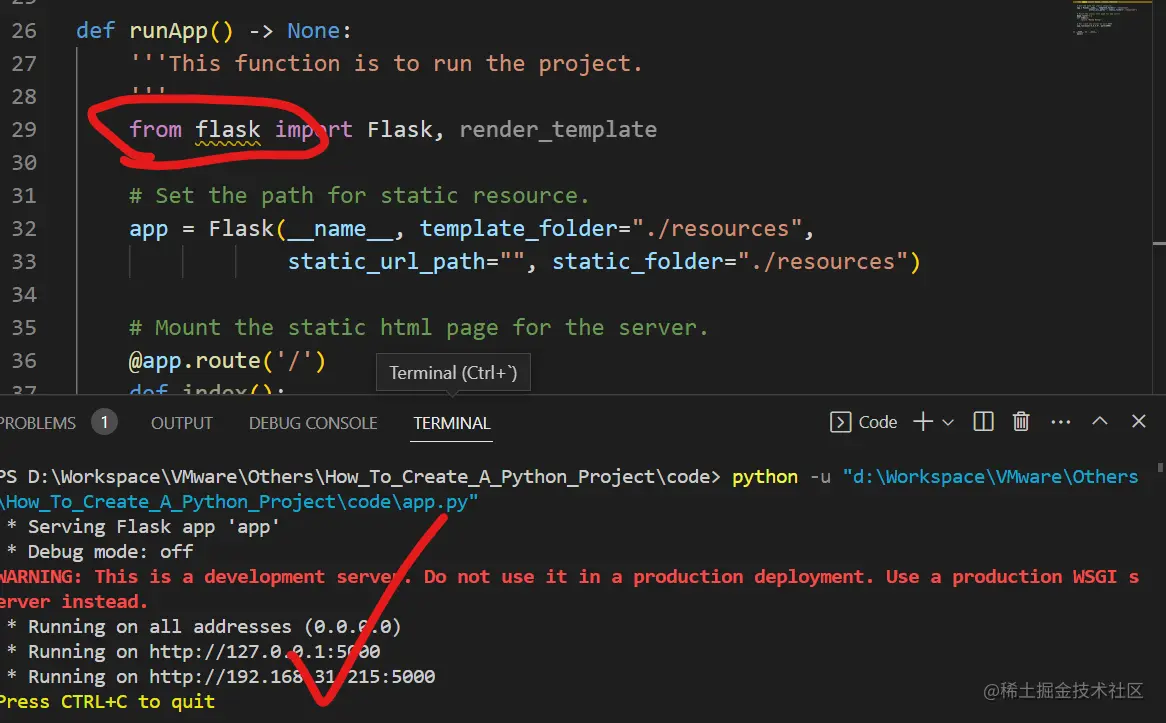Kill terminal using trash can icon
The image size is (1166, 723).
click(1021, 422)
